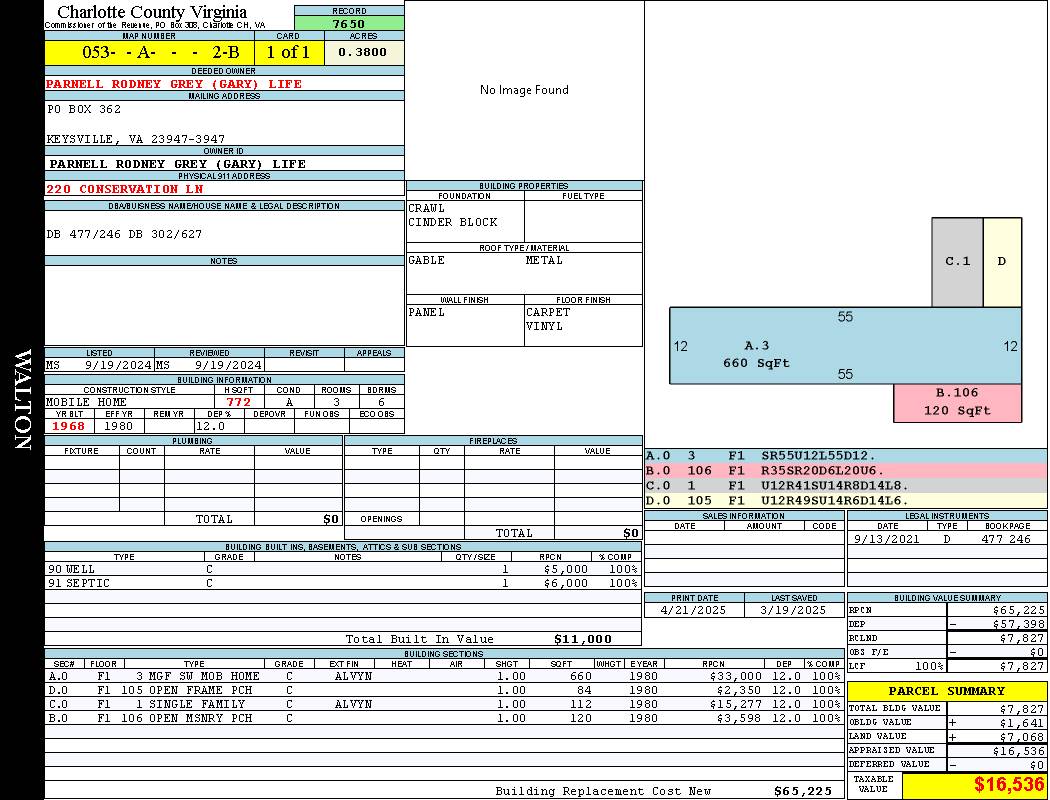Click the 'No Image Found' placeholder
Screen dimensions: 1050x800
(x=524, y=90)
